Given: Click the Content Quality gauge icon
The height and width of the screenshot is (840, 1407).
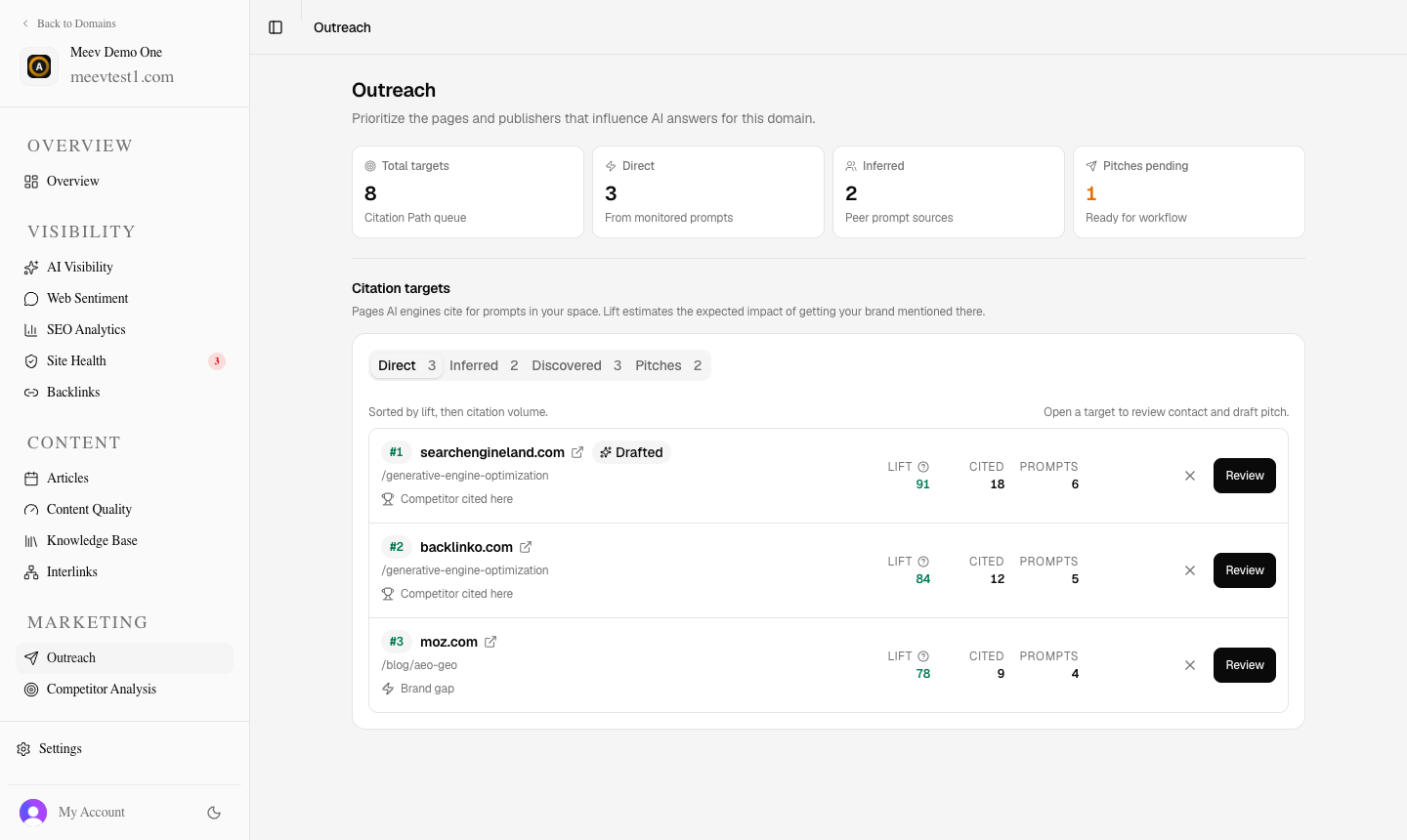Looking at the screenshot, I should pyautogui.click(x=31, y=510).
